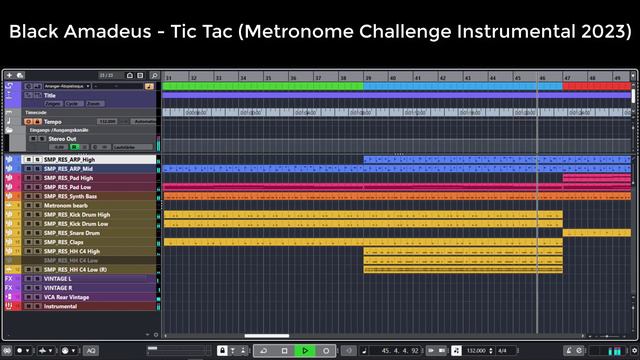This screenshot has height=360, width=640.
Task: Click the FX icon of VINTAGE R
Action: click(9, 288)
